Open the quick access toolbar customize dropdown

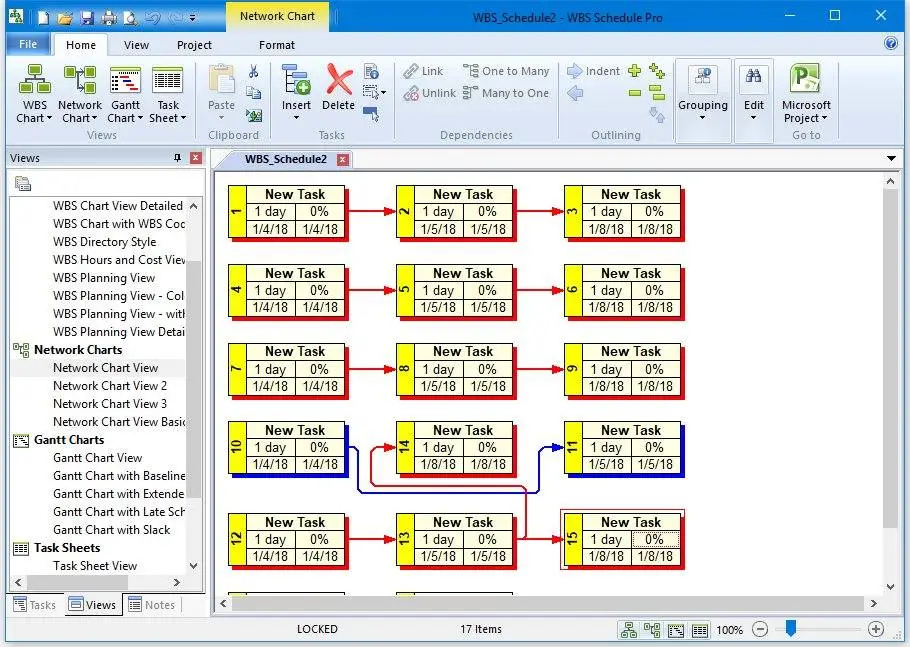(x=193, y=18)
